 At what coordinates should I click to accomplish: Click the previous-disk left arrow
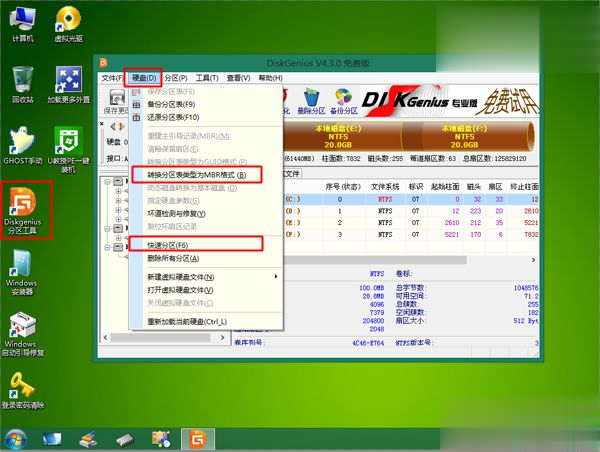click(x=113, y=126)
